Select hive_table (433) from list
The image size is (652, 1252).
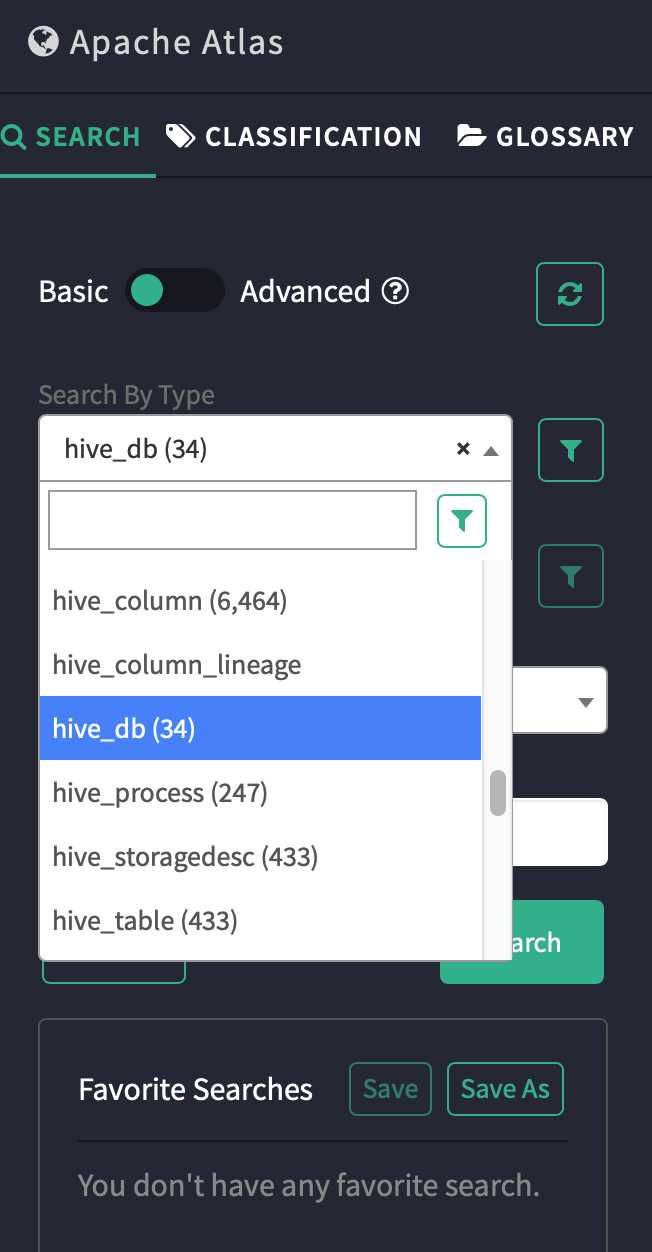coord(260,921)
